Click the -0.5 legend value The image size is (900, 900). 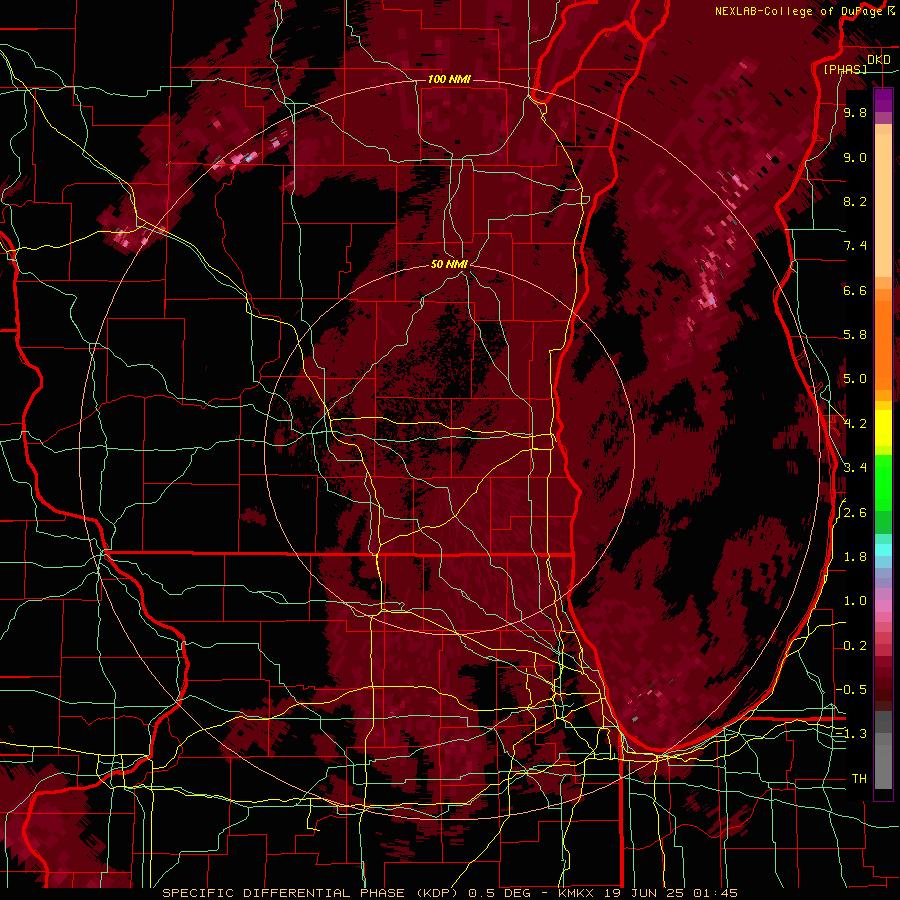coord(851,690)
